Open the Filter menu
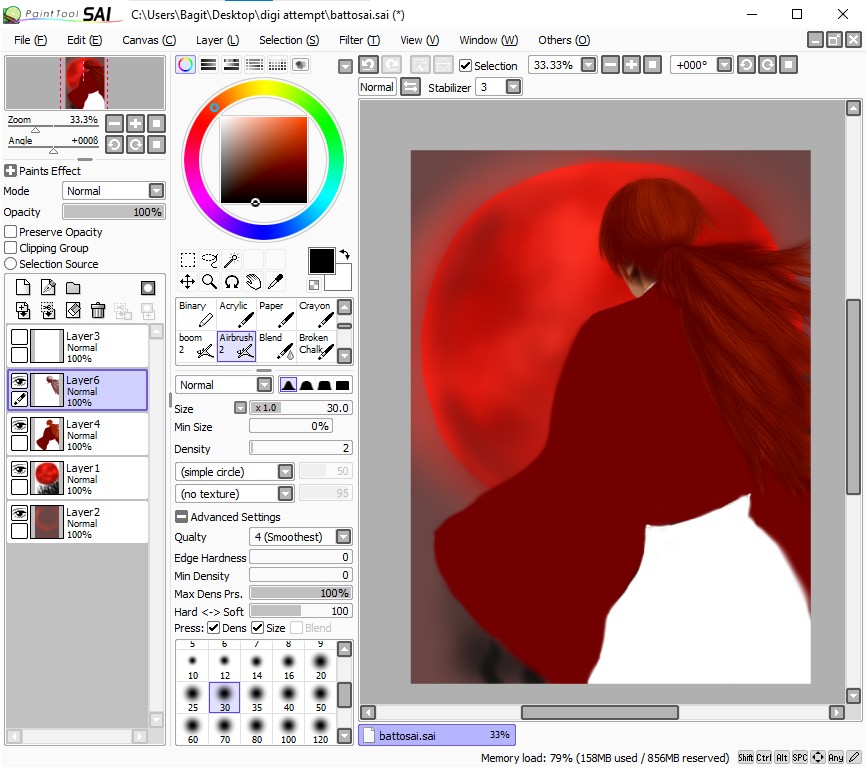 pos(359,40)
